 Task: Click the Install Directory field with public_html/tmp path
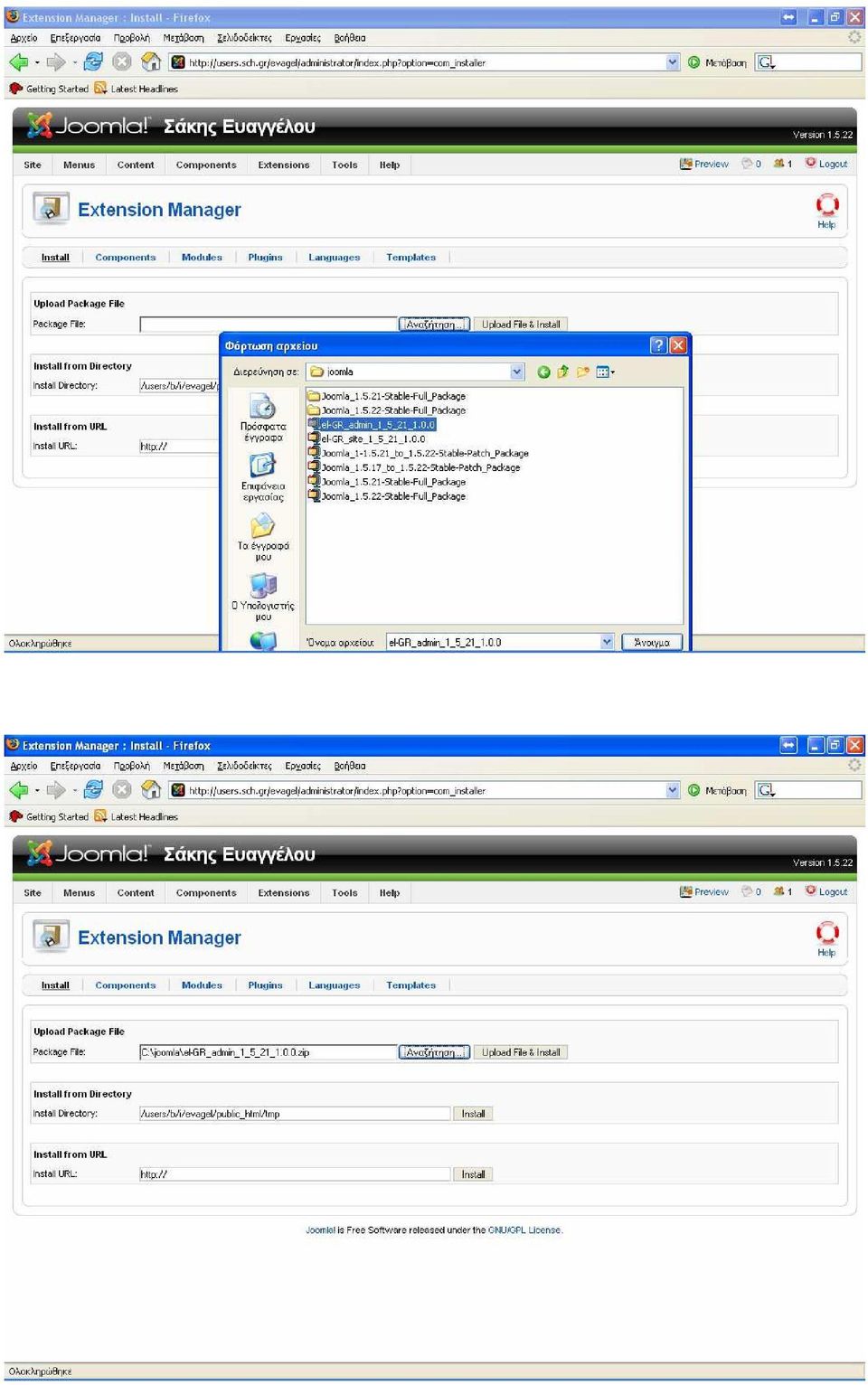(295, 1114)
